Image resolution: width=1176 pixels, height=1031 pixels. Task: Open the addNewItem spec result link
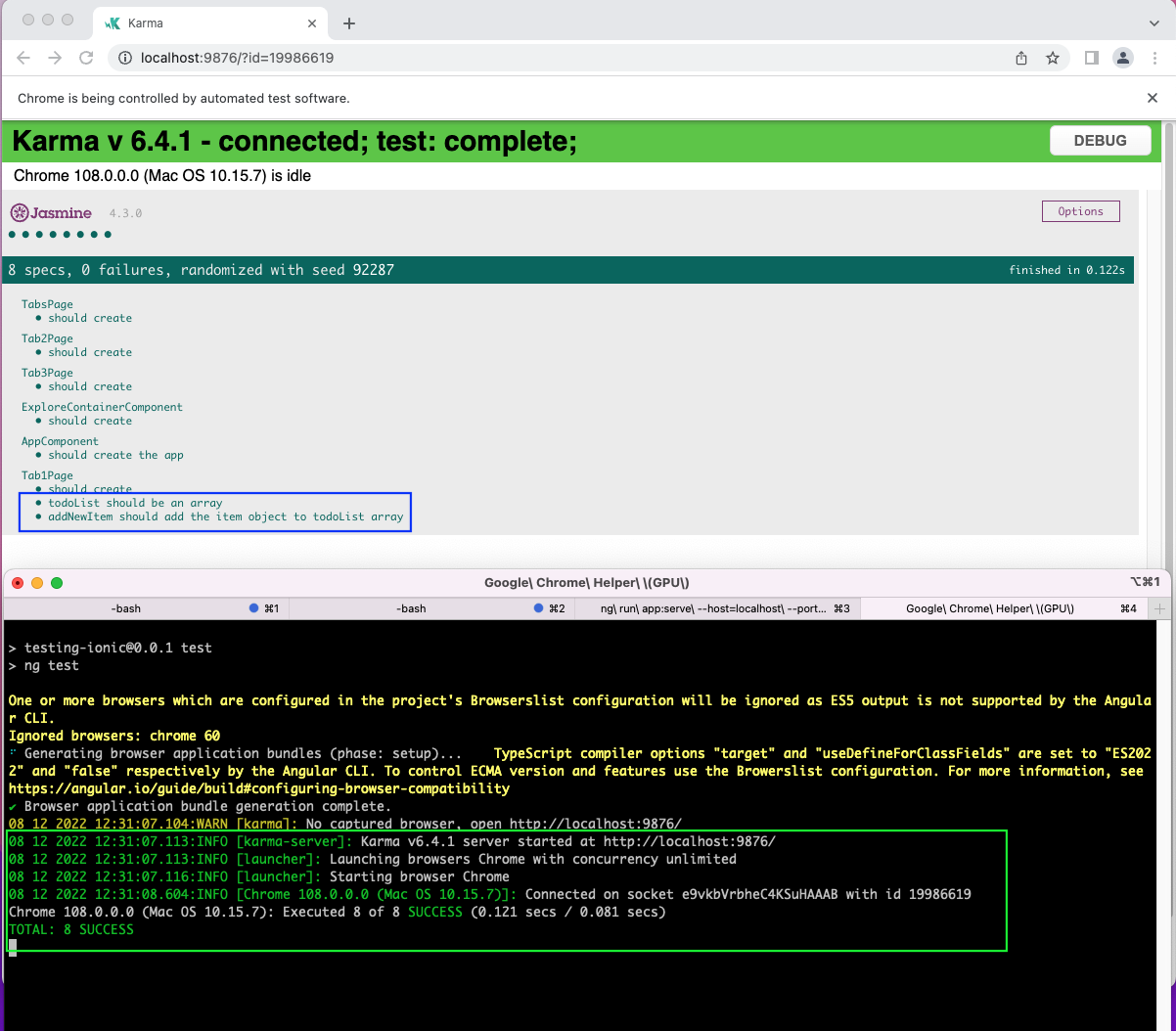coord(226,516)
